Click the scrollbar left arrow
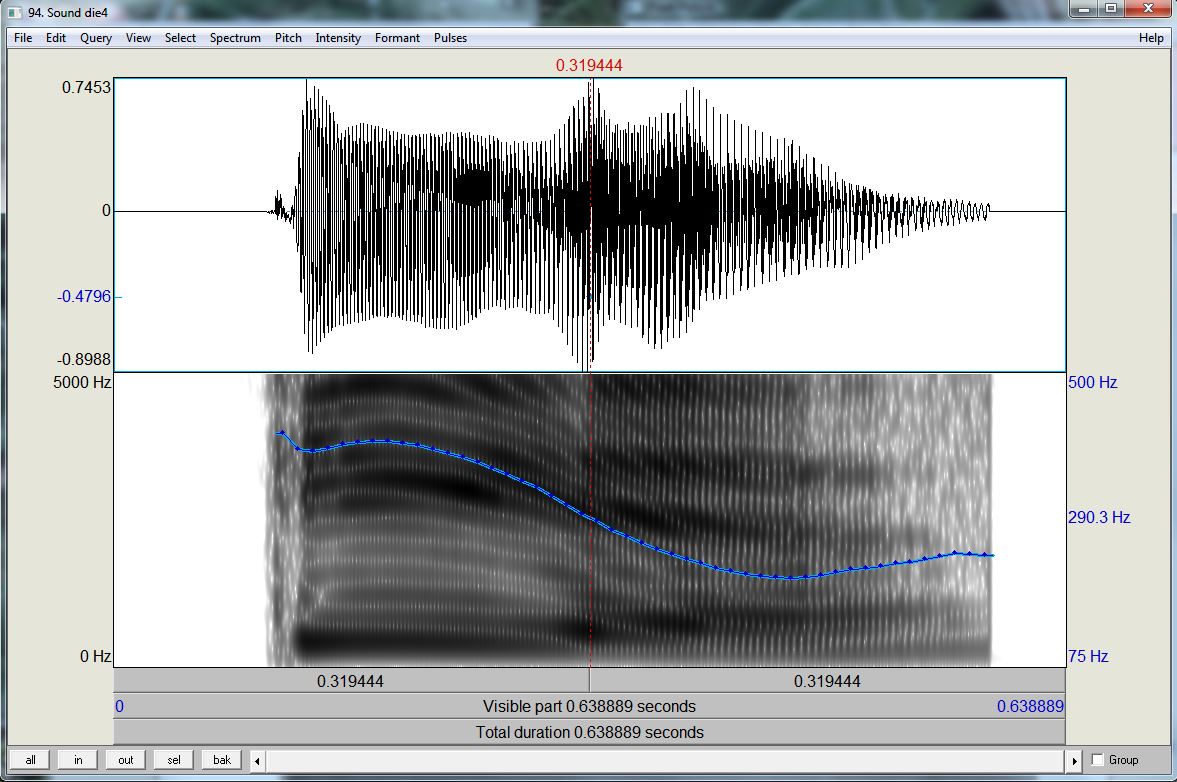This screenshot has width=1177, height=782. point(257,761)
